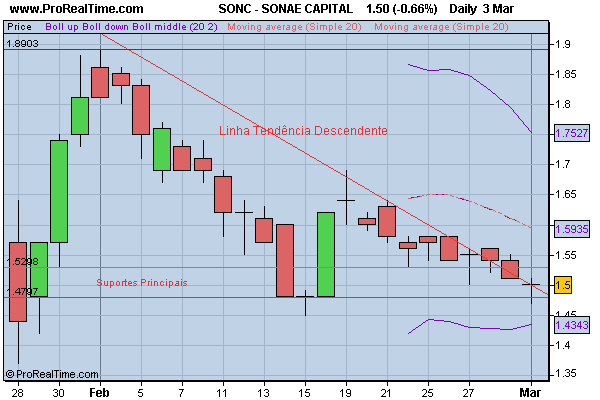Click the Suportes Principais annotation

142,282
